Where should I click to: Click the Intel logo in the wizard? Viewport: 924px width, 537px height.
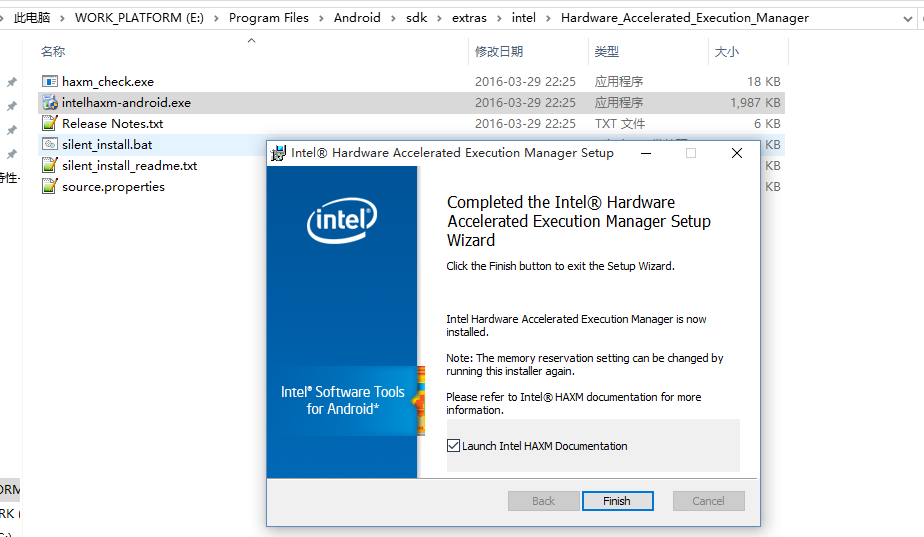tap(341, 221)
